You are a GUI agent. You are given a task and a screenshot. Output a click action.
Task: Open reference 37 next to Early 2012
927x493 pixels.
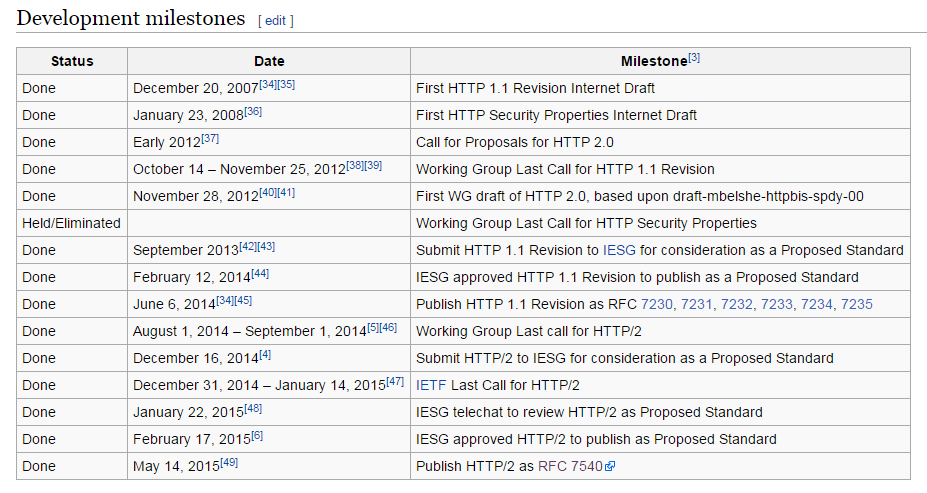(x=210, y=139)
